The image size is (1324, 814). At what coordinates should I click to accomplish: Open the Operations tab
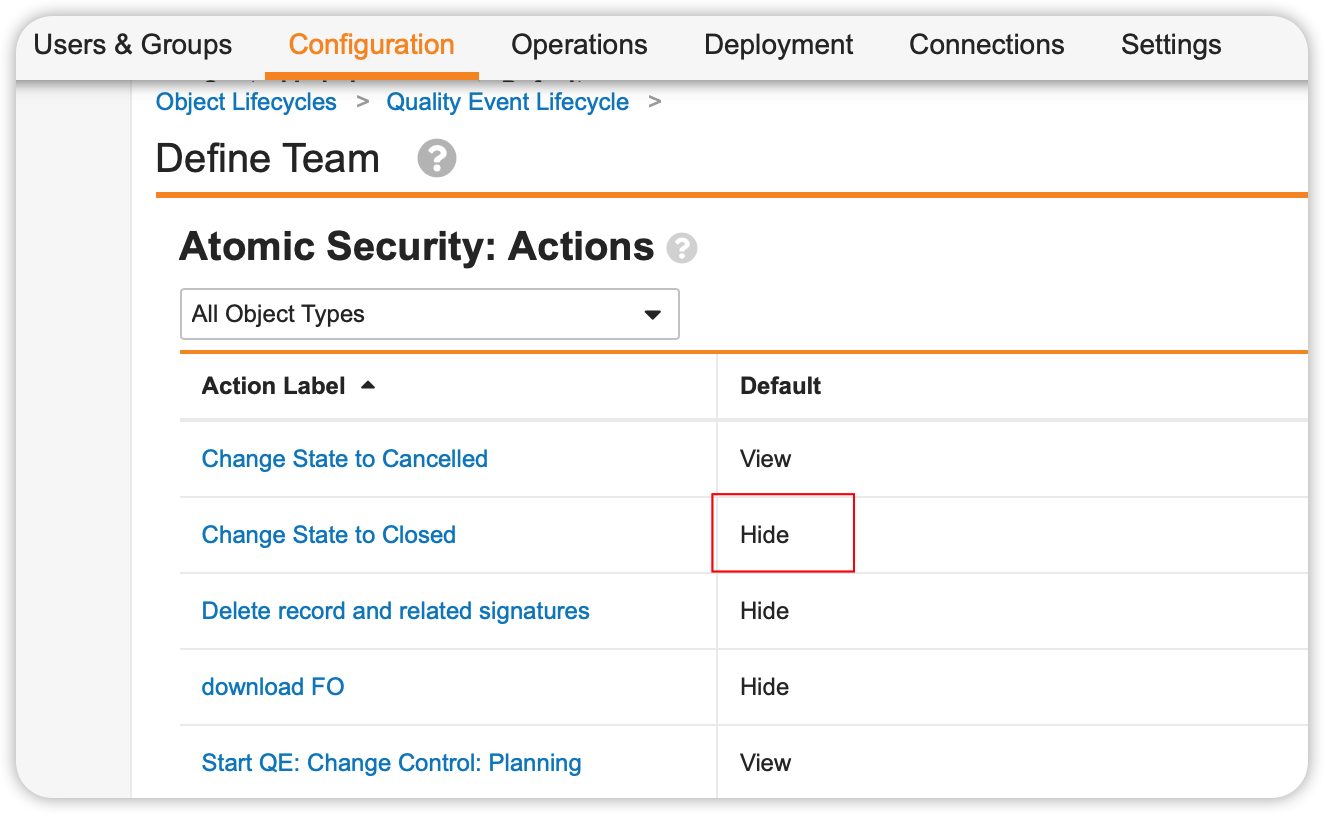[x=579, y=45]
